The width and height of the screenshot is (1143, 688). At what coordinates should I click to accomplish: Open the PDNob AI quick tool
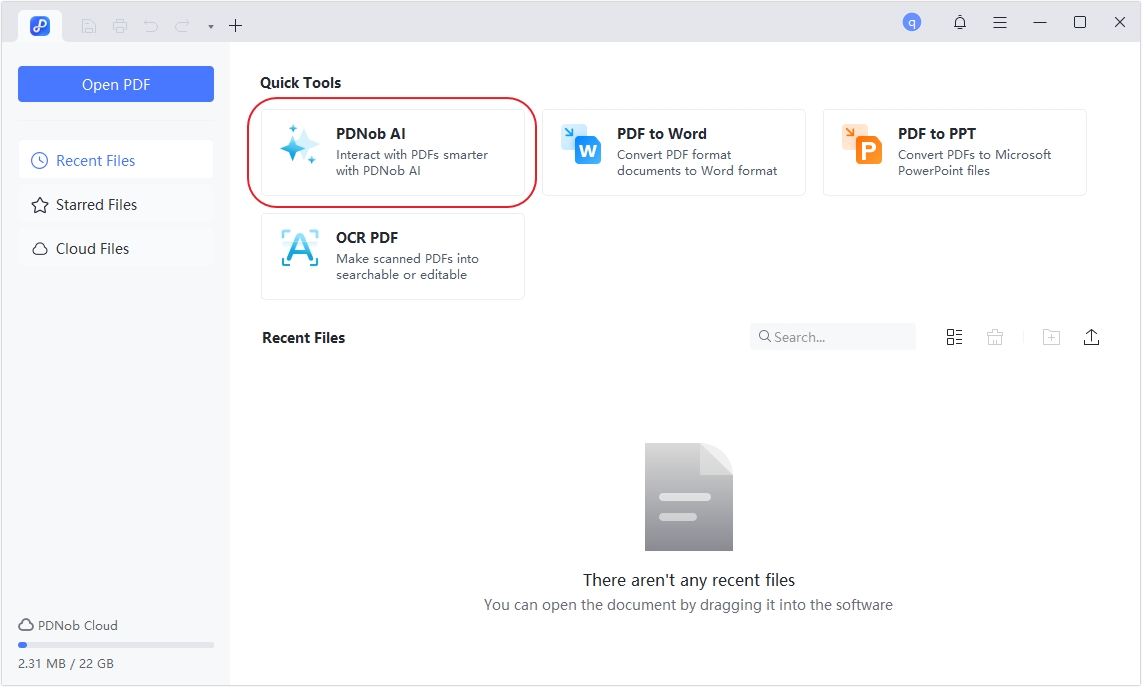[x=392, y=152]
